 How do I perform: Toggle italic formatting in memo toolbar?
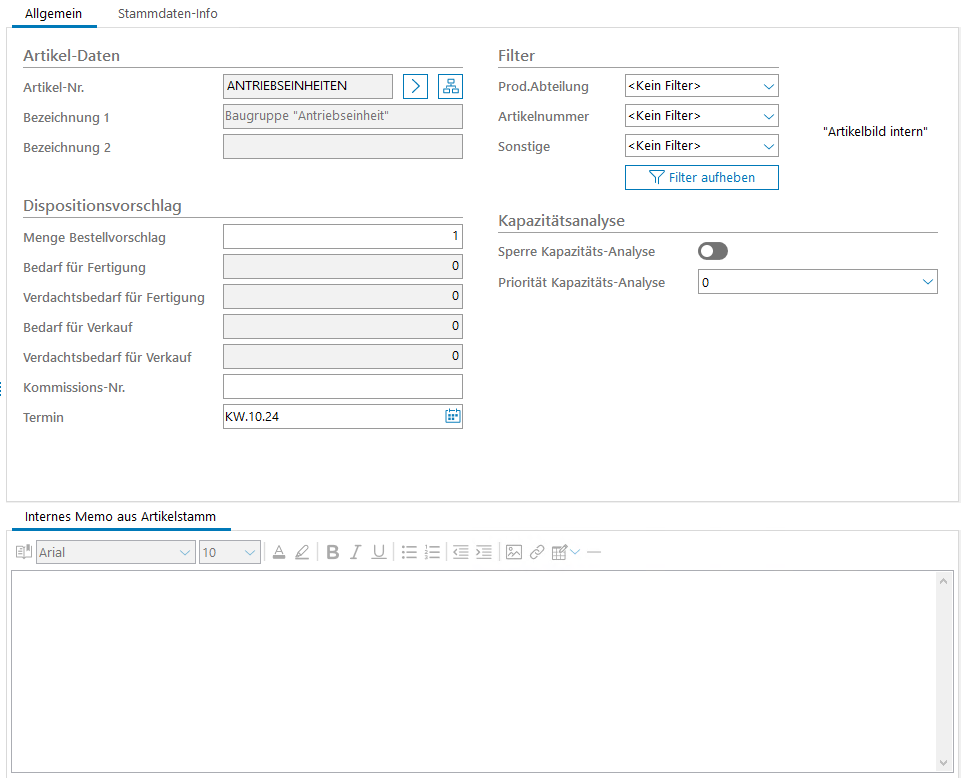[x=355, y=552]
